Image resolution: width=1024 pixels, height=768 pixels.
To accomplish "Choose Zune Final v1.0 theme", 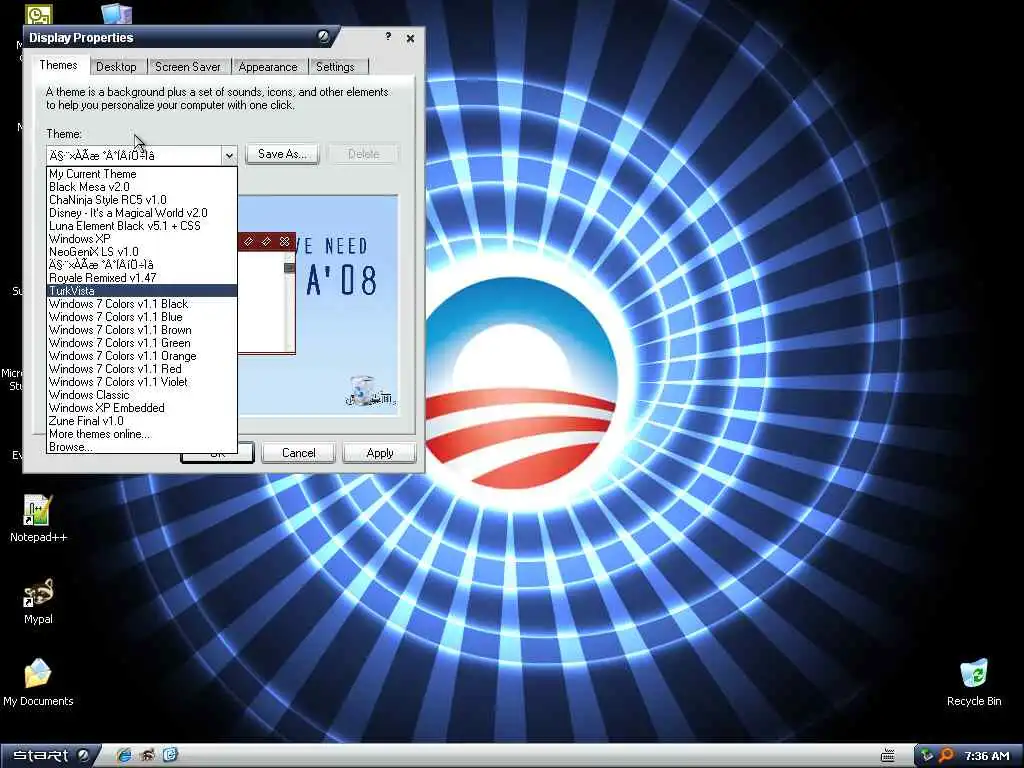I will 142,421.
